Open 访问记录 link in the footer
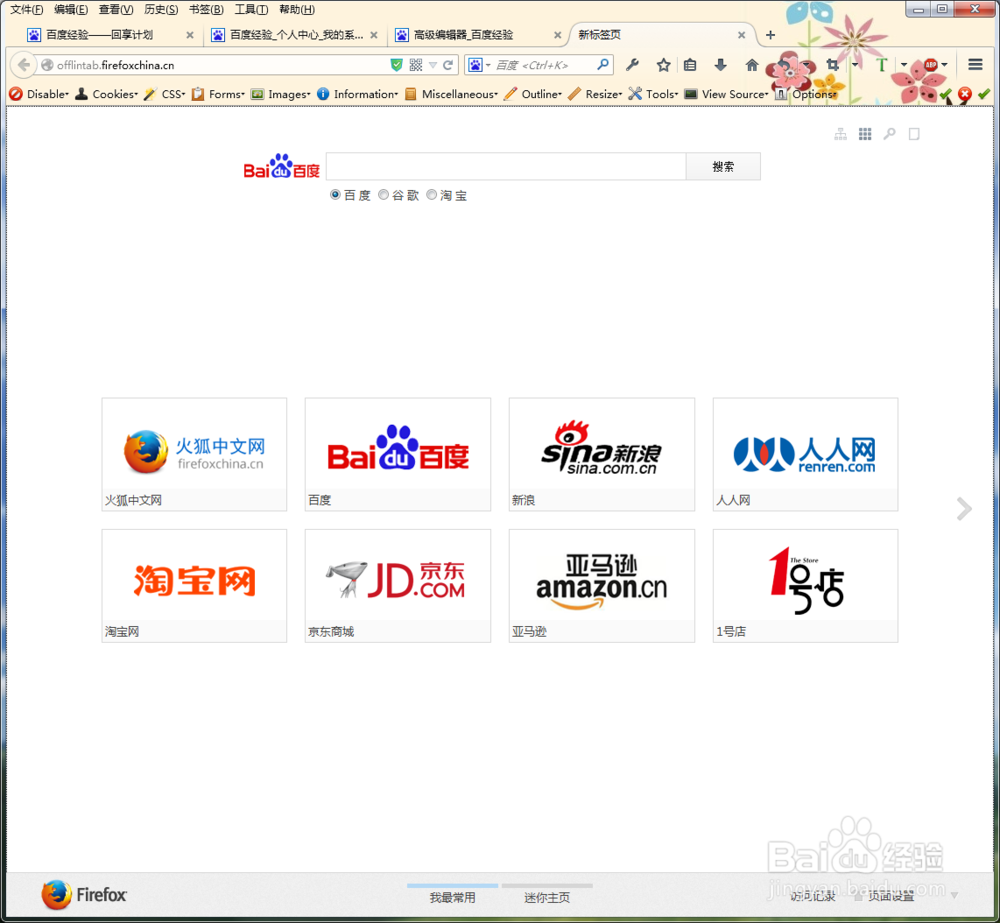 point(812,896)
